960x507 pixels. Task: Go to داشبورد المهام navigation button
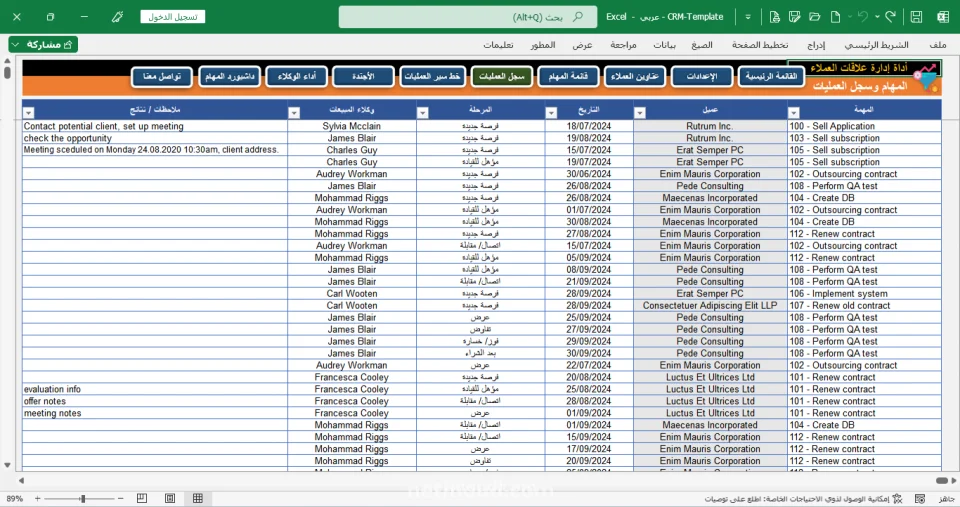pyautogui.click(x=230, y=77)
